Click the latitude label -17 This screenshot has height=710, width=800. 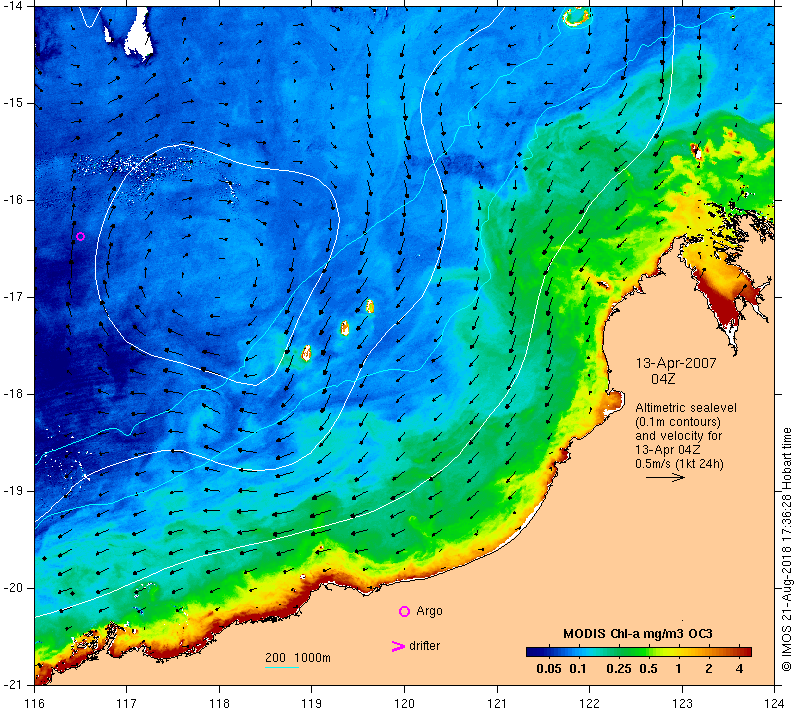click(12, 297)
